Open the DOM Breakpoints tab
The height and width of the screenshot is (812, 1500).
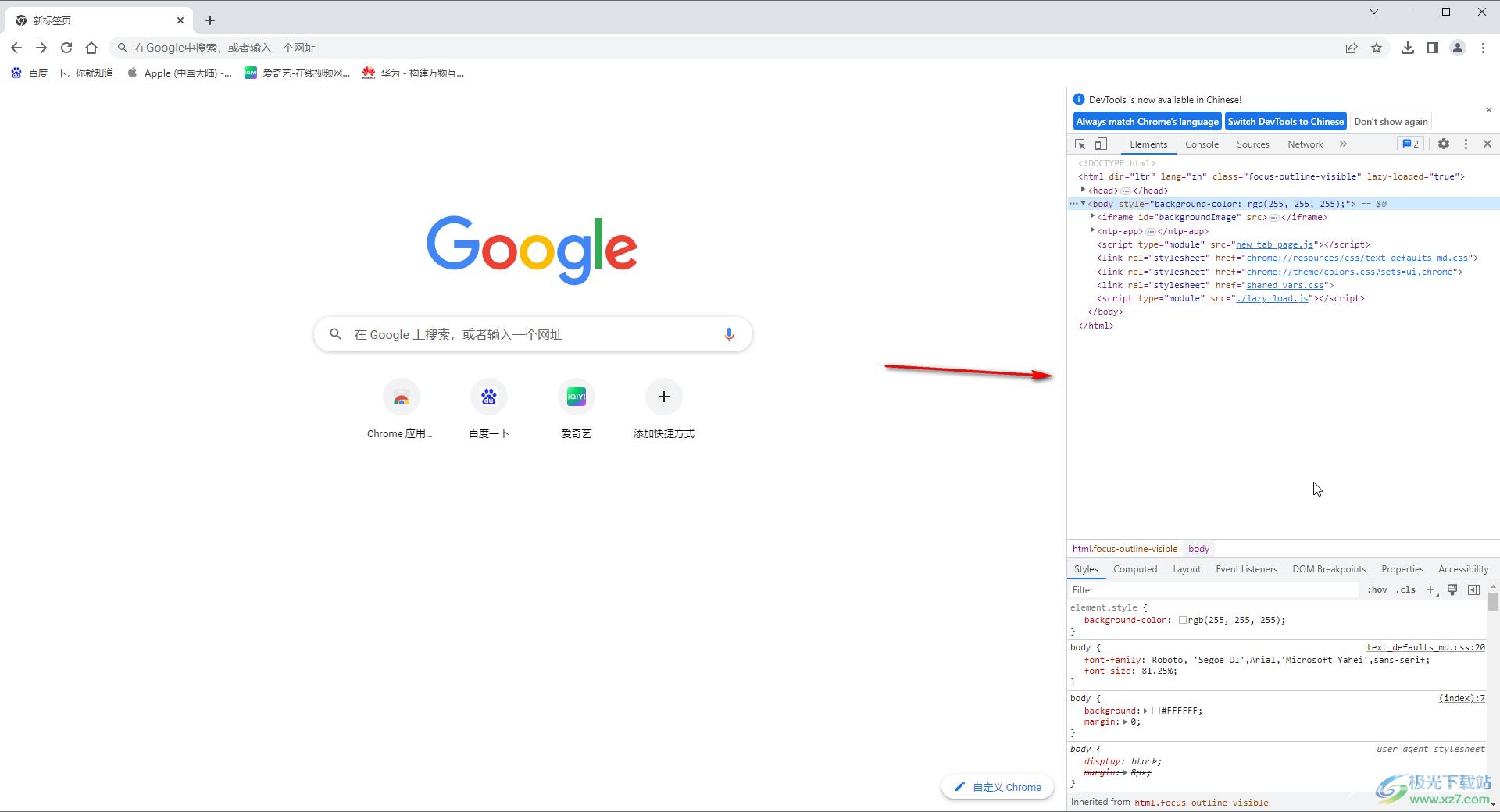(1329, 569)
